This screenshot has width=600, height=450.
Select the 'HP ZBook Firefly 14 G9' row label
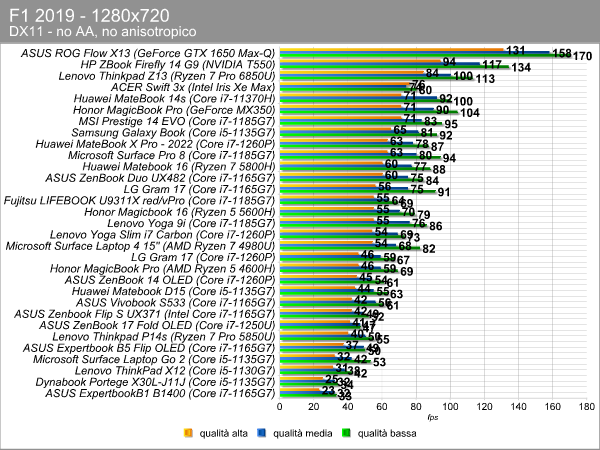pyautogui.click(x=178, y=64)
